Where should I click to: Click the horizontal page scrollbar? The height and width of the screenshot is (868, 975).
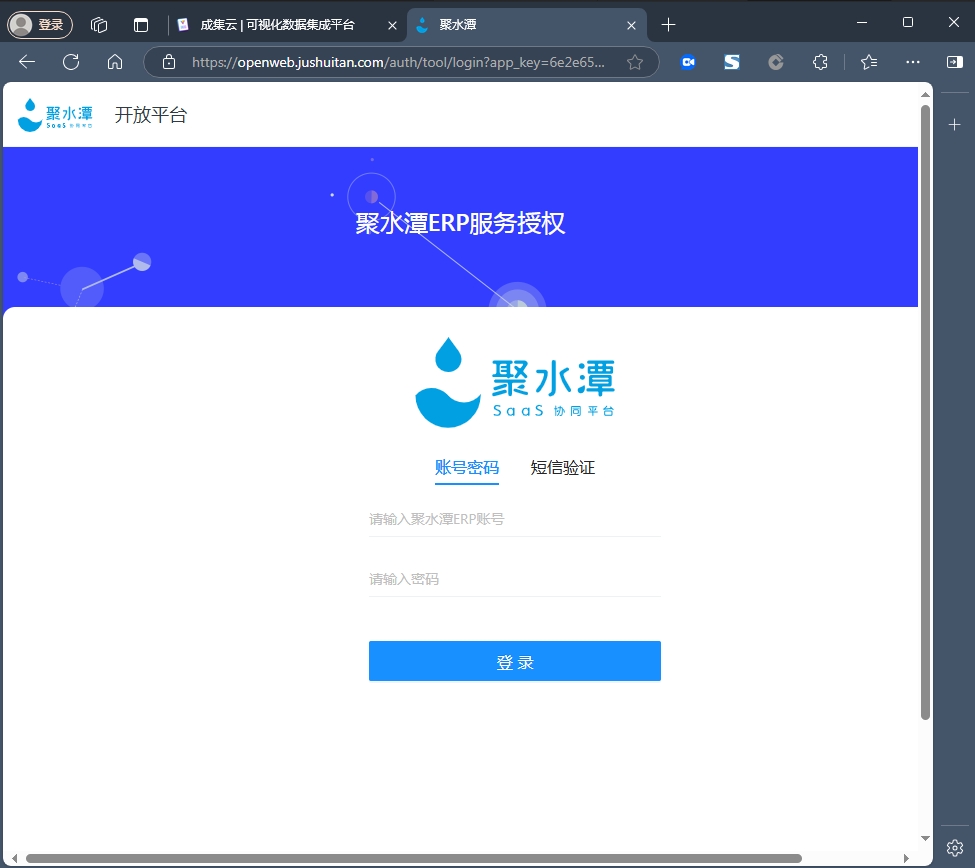pos(414,859)
